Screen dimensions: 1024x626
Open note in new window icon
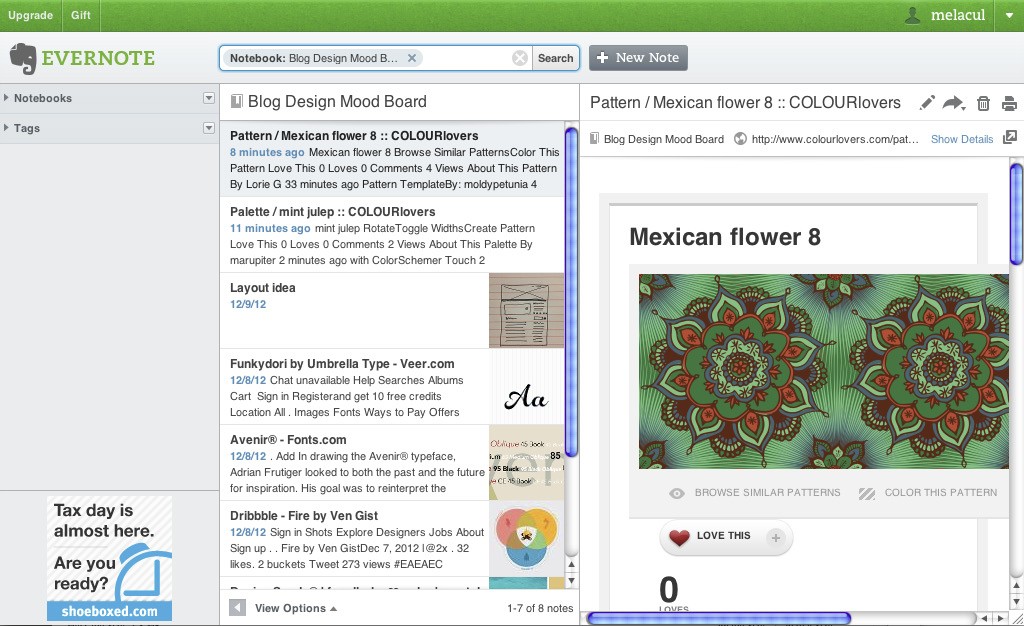tap(1010, 137)
